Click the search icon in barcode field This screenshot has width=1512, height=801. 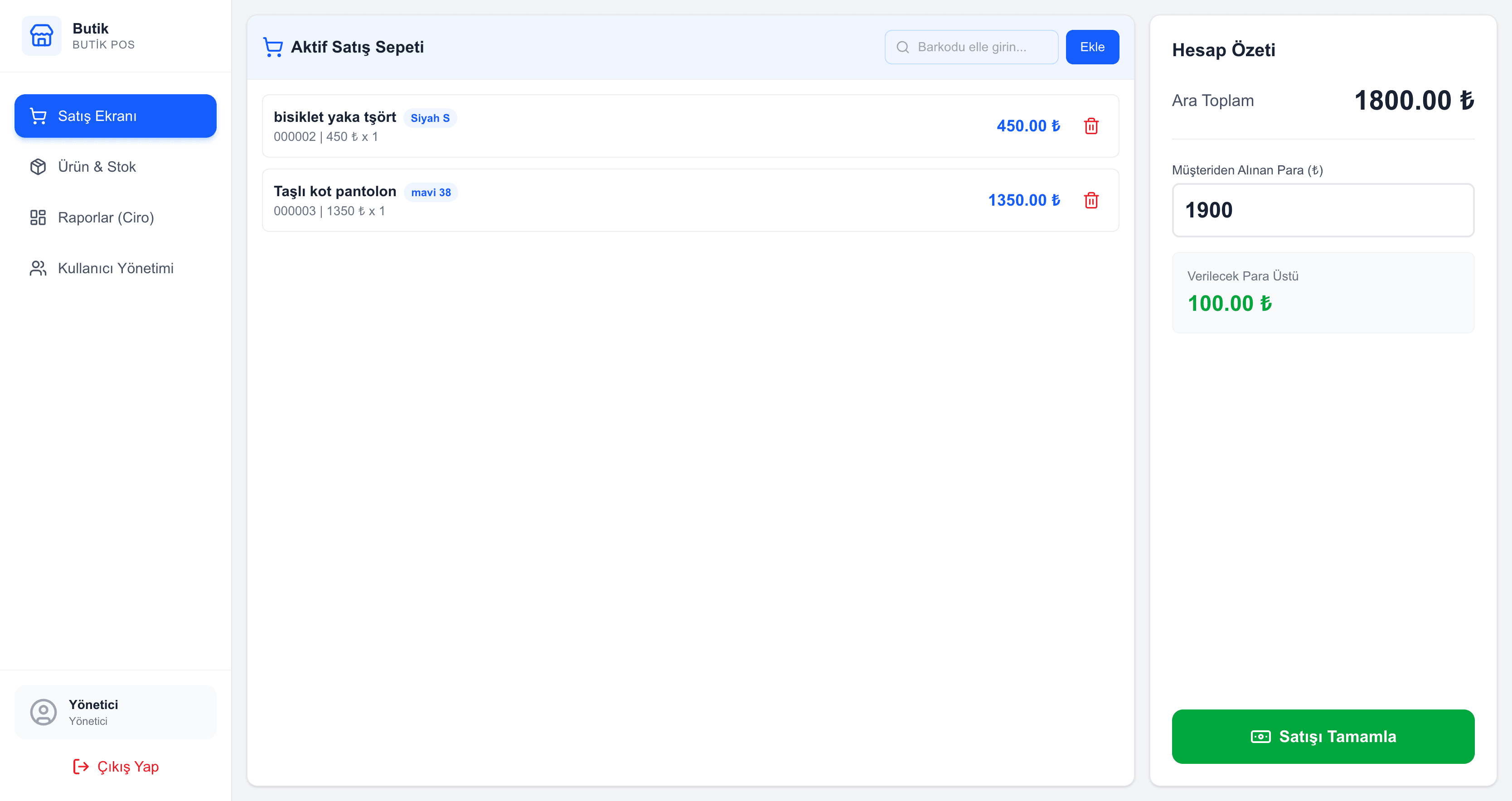[903, 47]
